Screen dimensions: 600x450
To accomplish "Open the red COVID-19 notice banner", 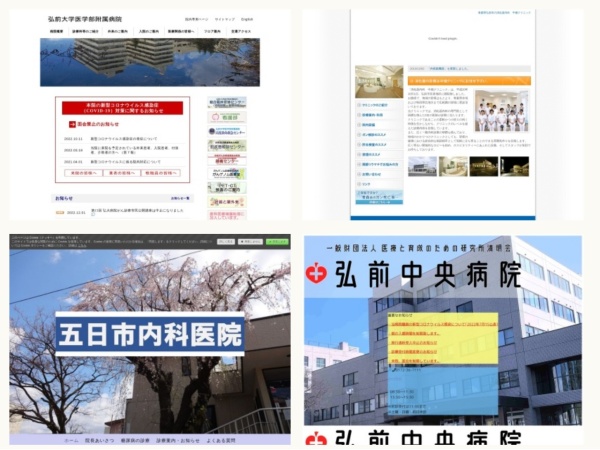I will (122, 108).
